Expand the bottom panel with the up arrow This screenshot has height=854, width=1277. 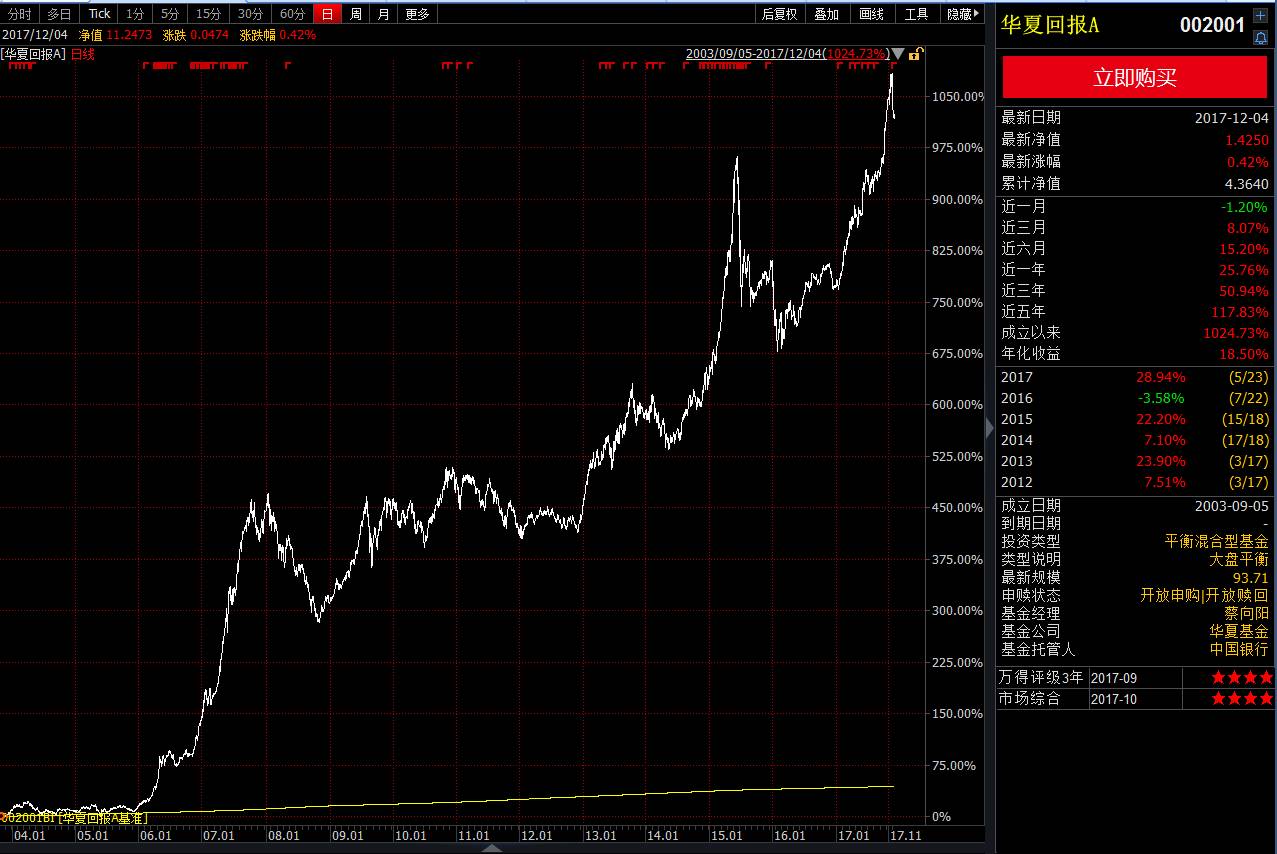pyautogui.click(x=491, y=848)
